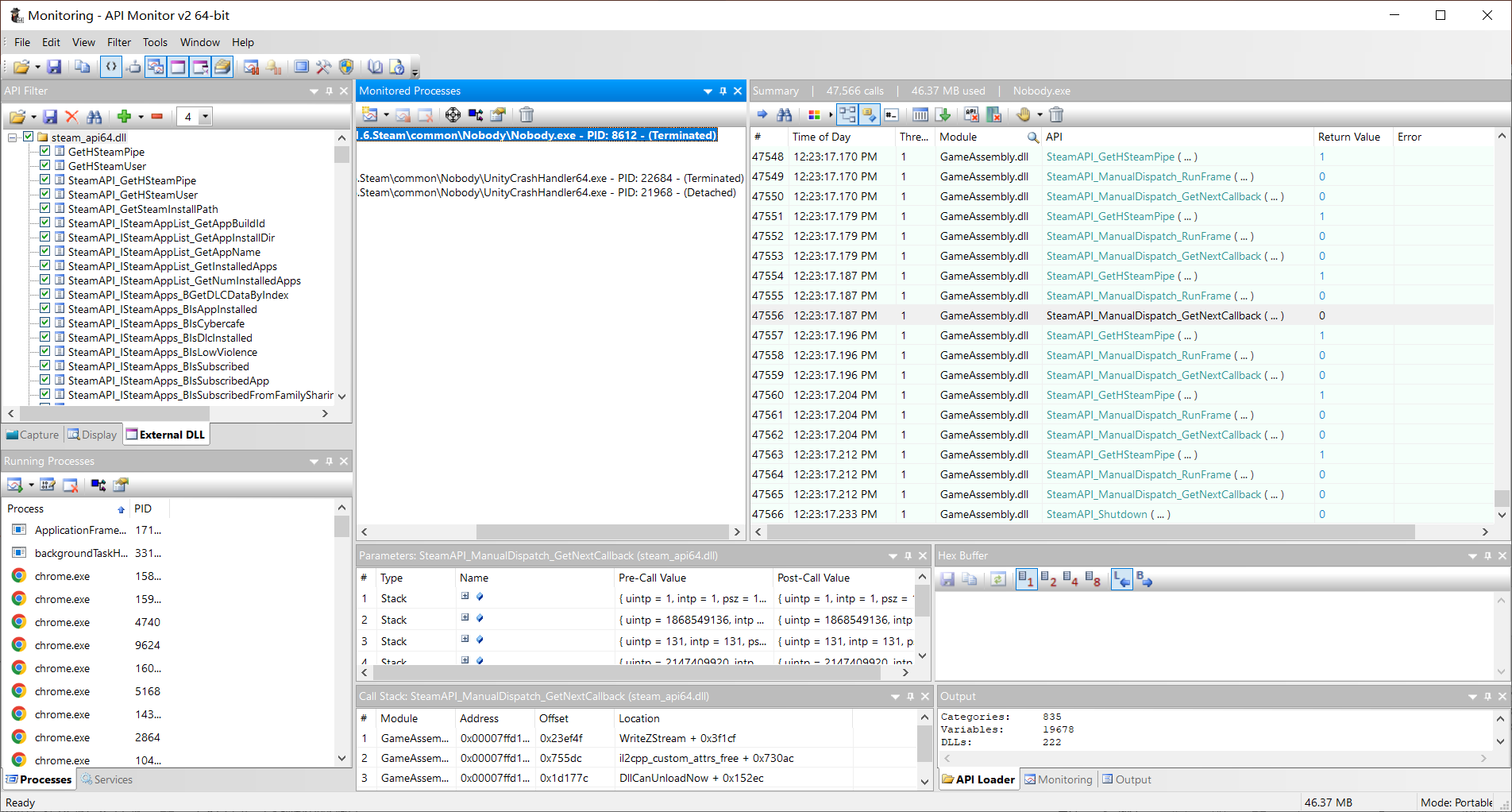This screenshot has height=812, width=1512.
Task: Click the crosshair target icon in Monitored Processes
Action: pos(453,115)
